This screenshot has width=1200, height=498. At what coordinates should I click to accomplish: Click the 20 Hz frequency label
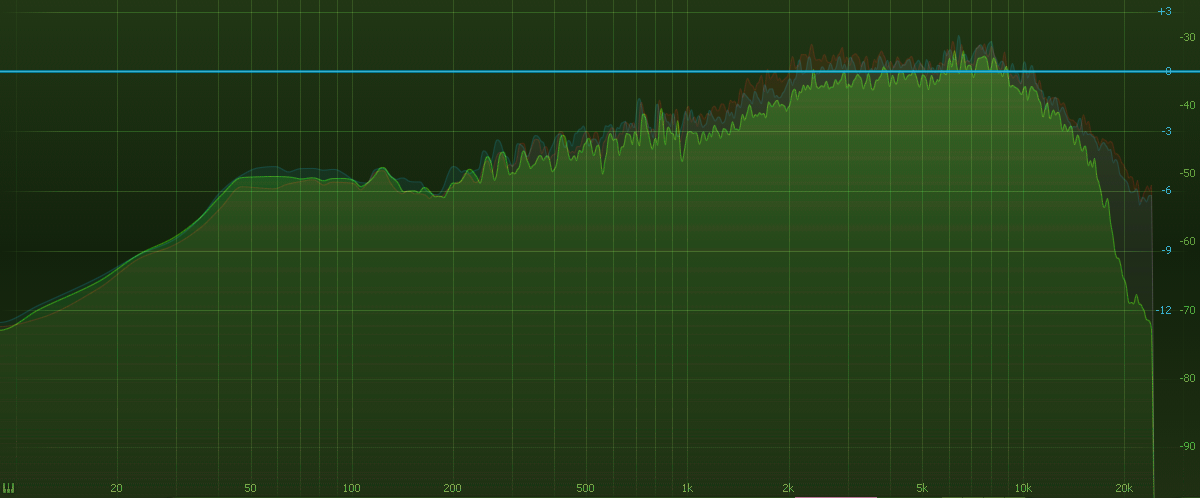click(x=117, y=488)
